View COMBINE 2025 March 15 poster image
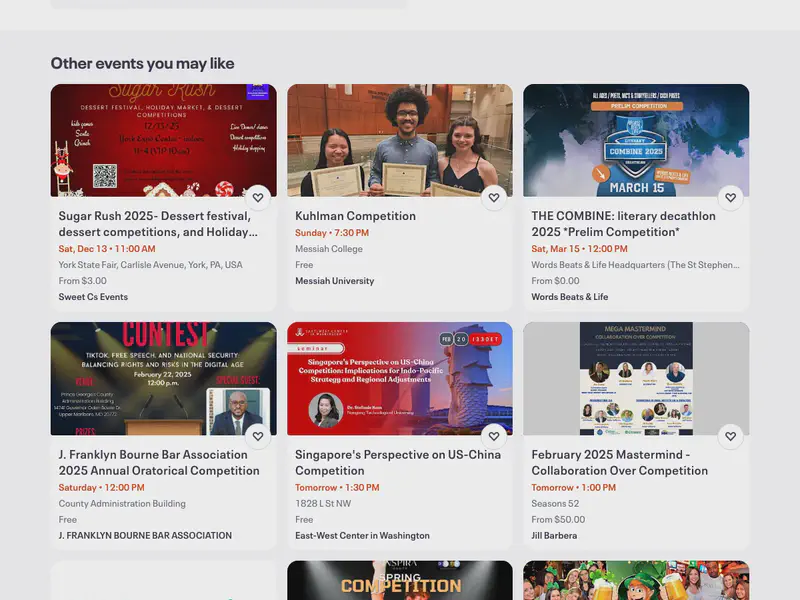The image size is (800, 600). (x=636, y=140)
